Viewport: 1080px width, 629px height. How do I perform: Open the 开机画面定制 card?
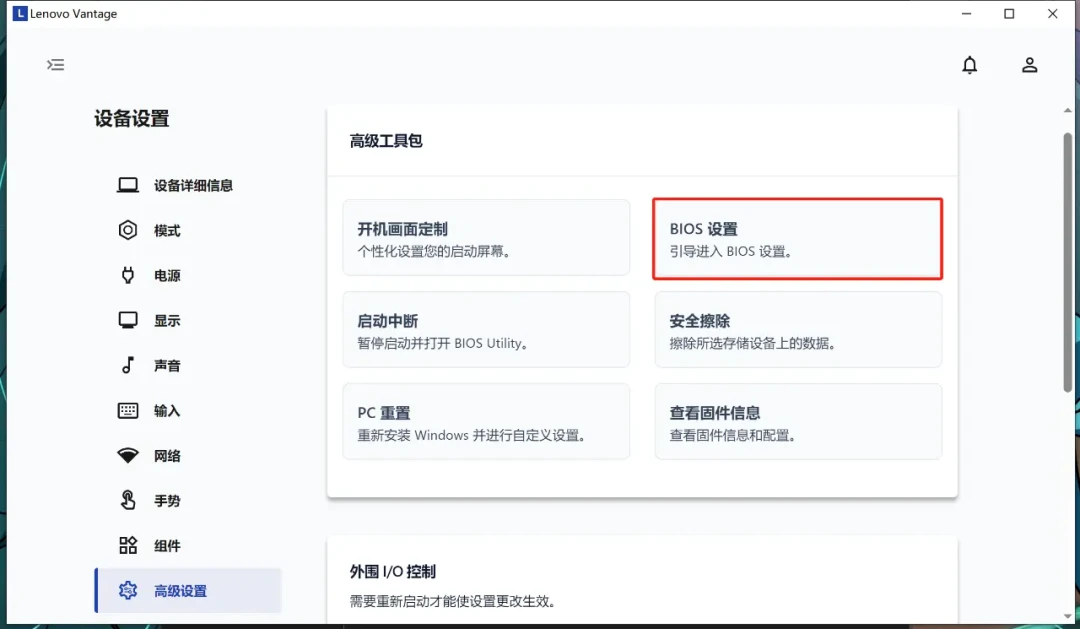486,238
